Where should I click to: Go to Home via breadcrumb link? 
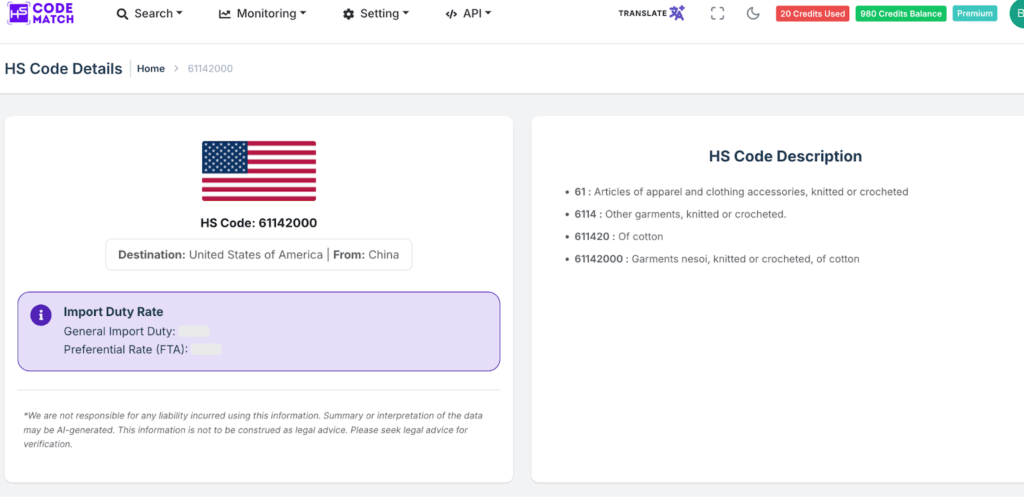pos(151,69)
